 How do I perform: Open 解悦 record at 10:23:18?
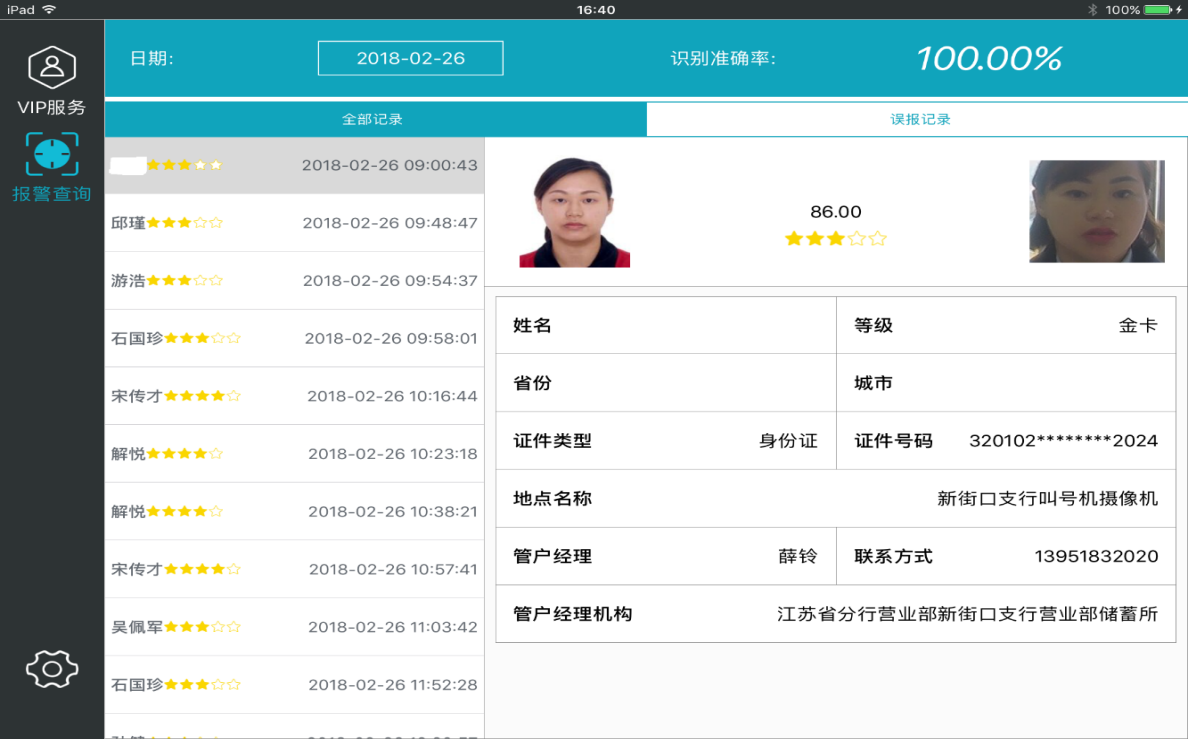point(294,454)
